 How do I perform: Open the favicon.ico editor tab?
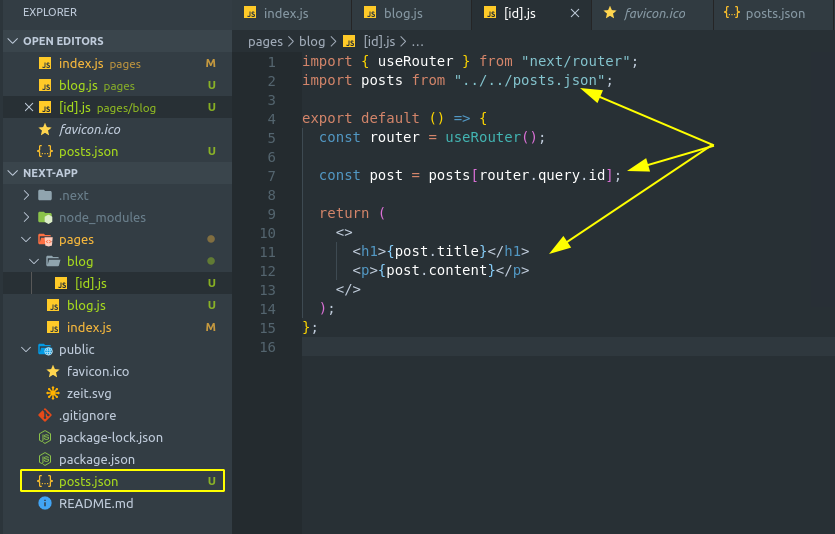click(x=652, y=13)
